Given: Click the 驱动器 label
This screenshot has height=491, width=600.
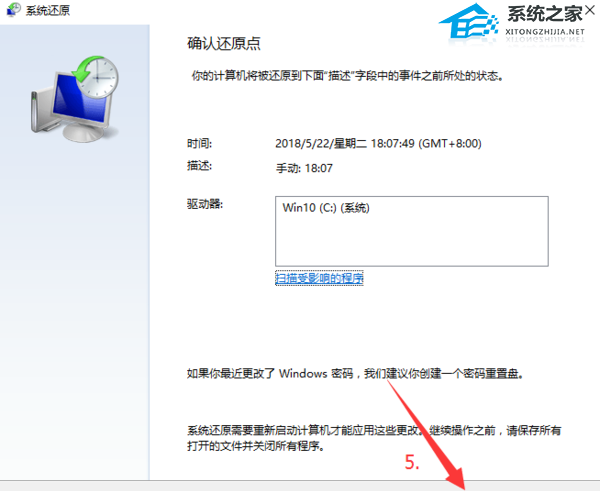Looking at the screenshot, I should pos(205,204).
